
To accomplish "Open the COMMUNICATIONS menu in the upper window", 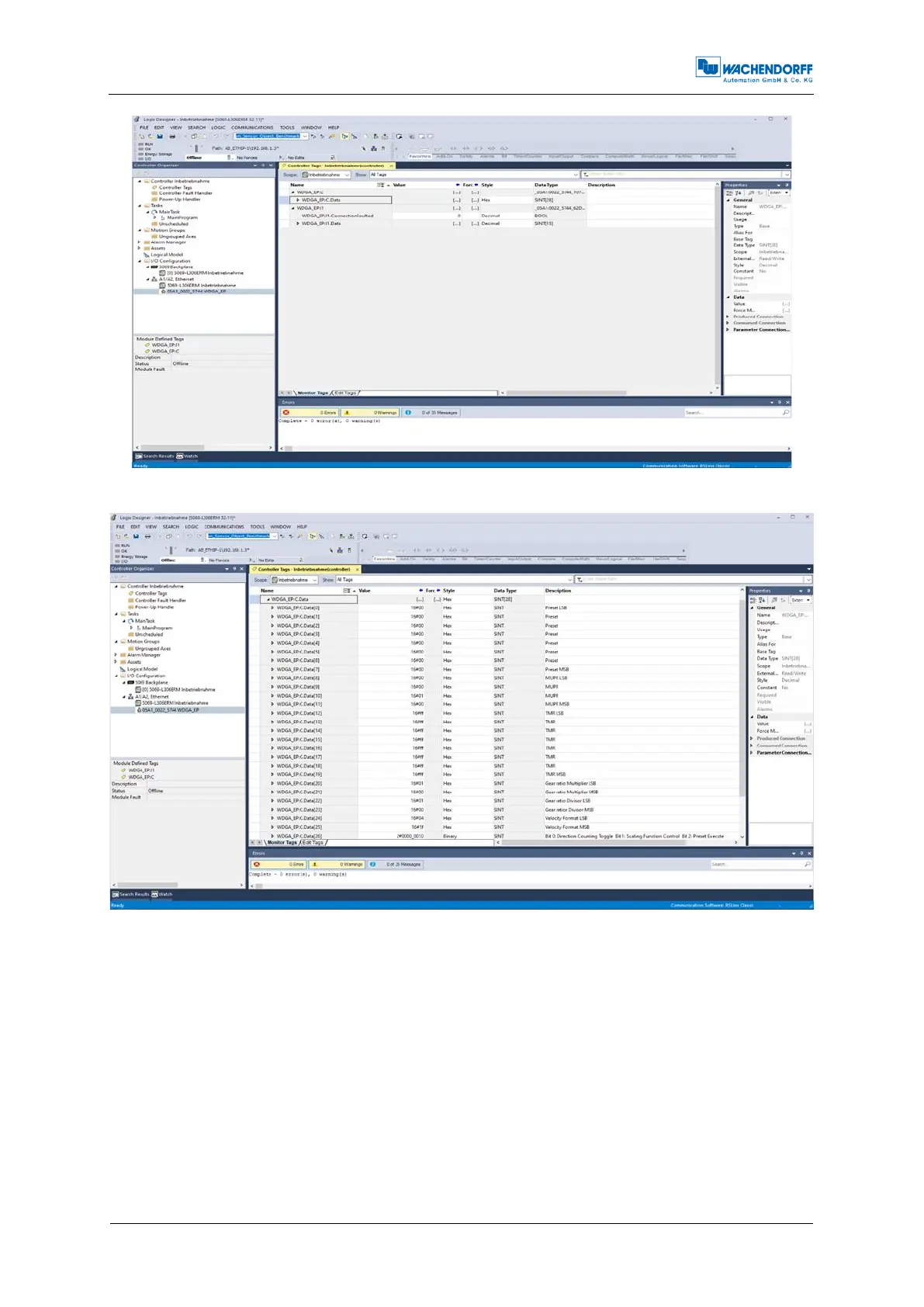I will [252, 127].
